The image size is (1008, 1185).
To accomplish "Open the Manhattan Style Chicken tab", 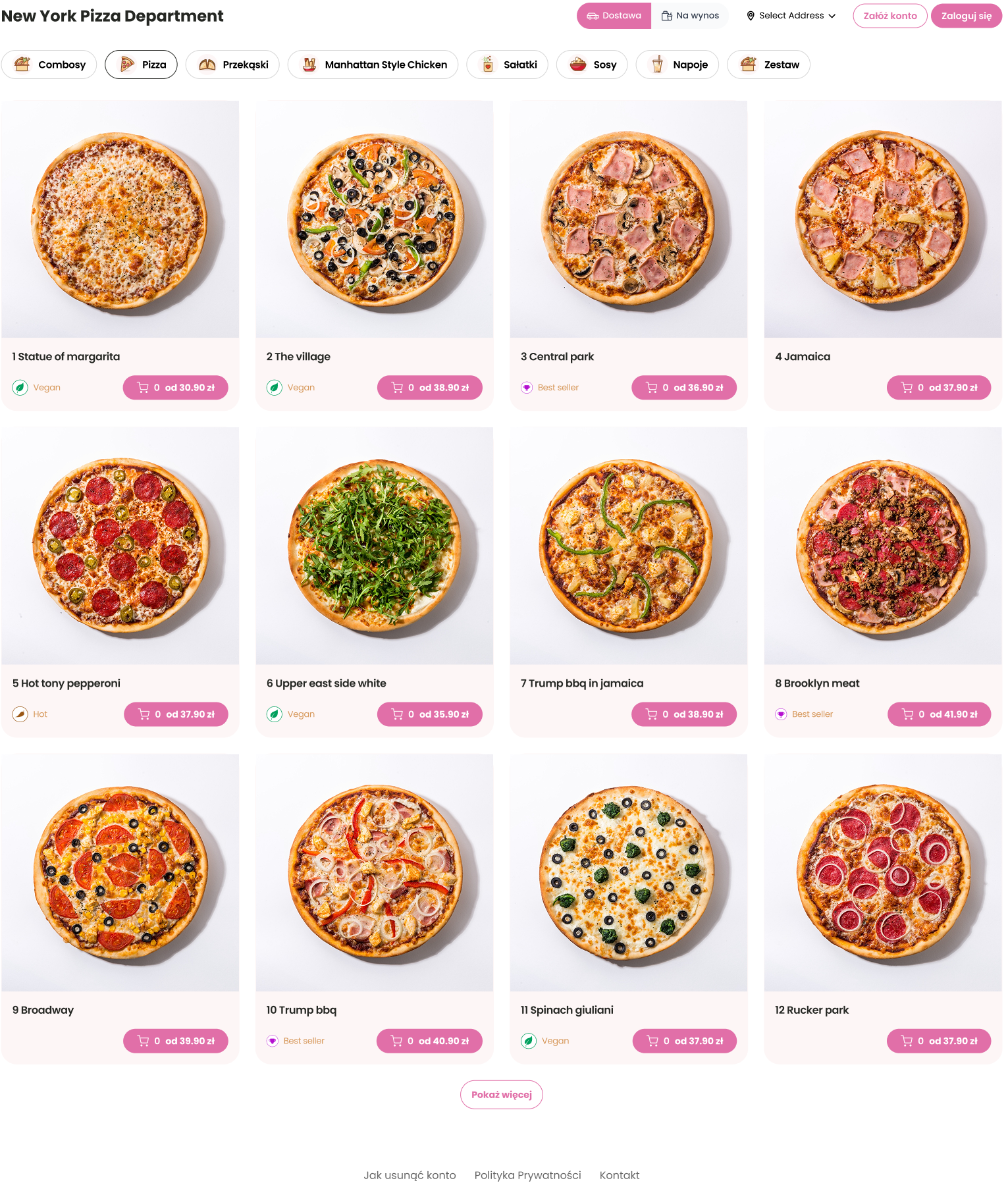I will [373, 65].
